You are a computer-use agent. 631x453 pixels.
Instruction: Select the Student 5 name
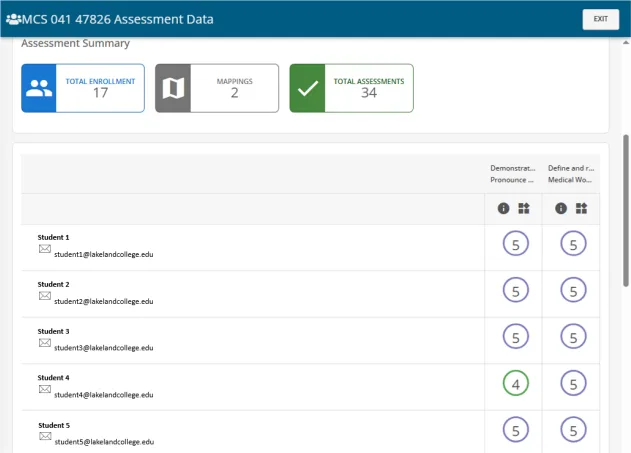pyautogui.click(x=54, y=425)
